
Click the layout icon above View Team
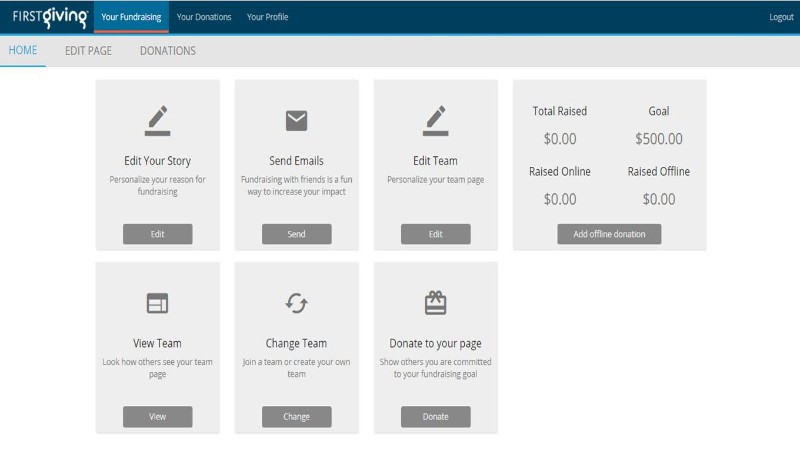tap(157, 303)
